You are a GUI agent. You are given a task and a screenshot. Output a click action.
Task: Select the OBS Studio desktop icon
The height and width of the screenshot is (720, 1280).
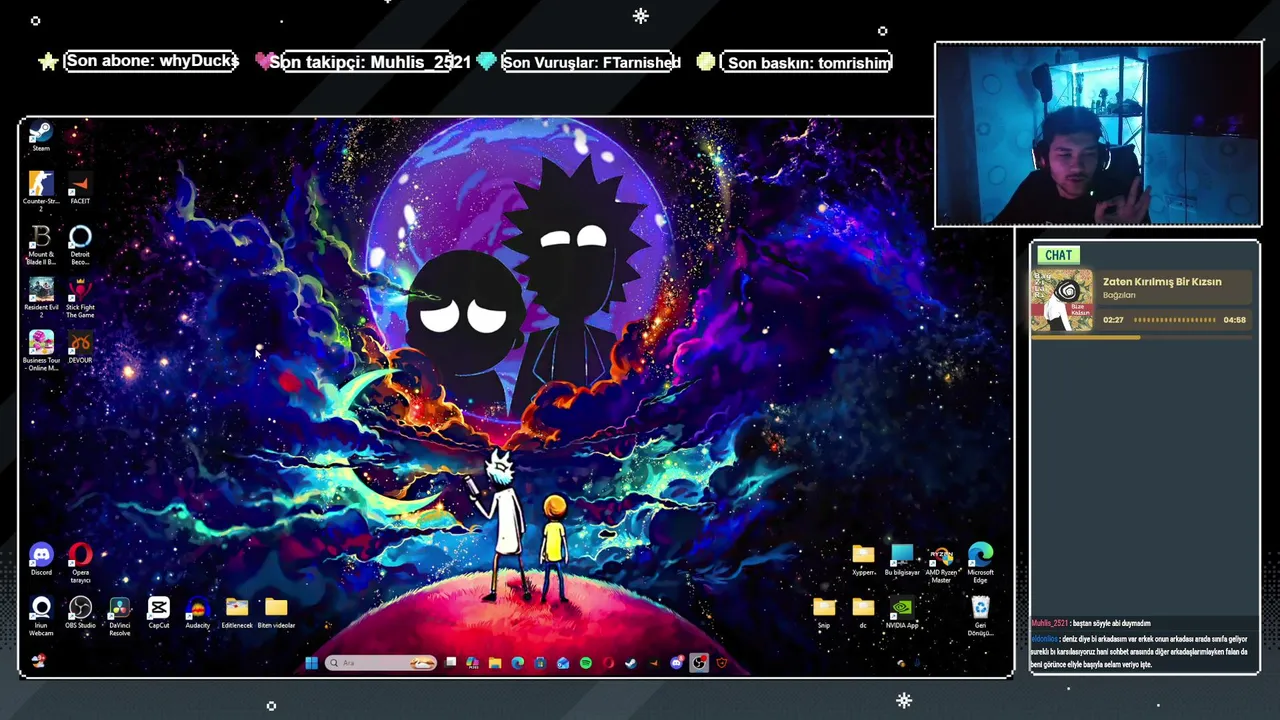pyautogui.click(x=80, y=612)
